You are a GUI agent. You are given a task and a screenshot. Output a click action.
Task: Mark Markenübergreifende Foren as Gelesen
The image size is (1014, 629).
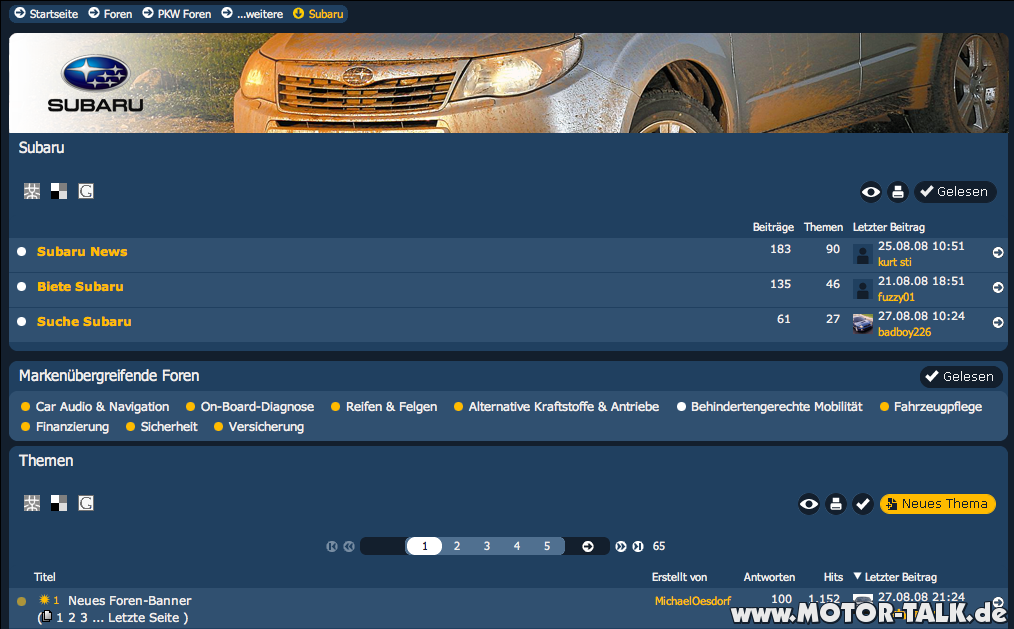click(x=961, y=376)
